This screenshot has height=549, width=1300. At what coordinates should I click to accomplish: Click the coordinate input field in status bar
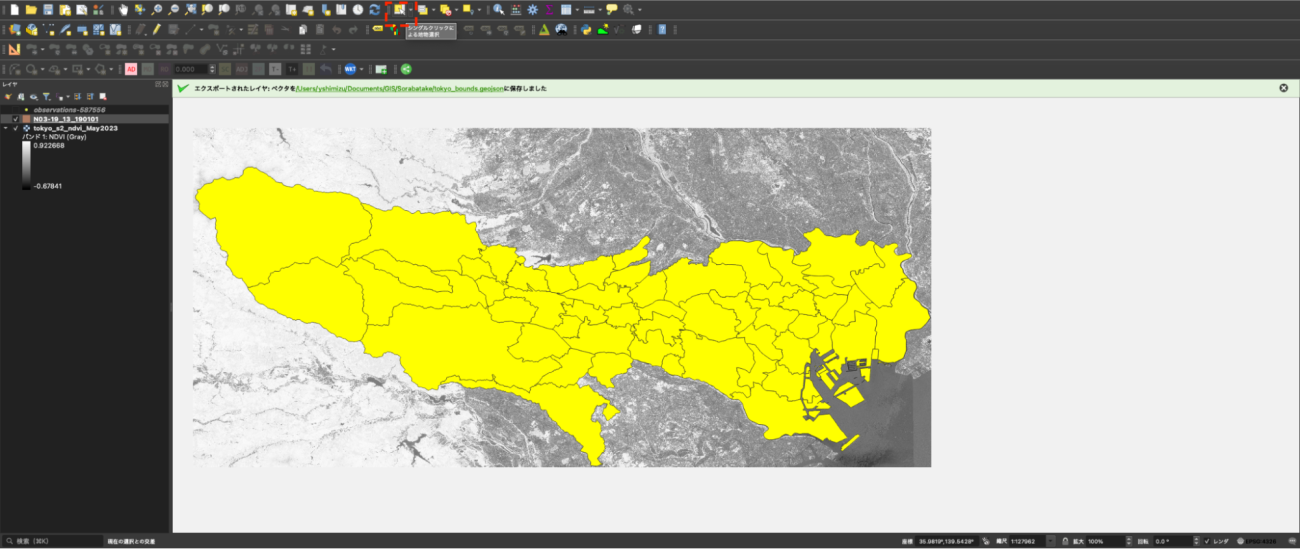click(x=948, y=541)
